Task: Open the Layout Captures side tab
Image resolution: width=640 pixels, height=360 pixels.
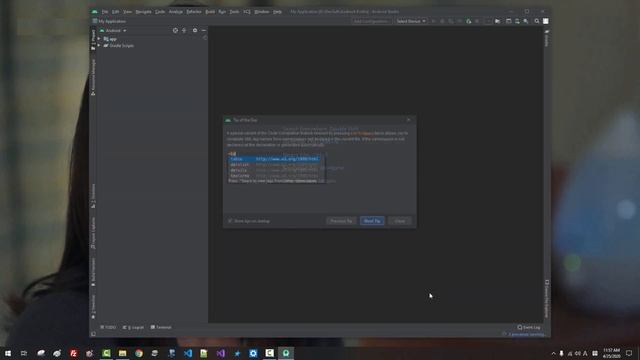Action: coord(93,233)
